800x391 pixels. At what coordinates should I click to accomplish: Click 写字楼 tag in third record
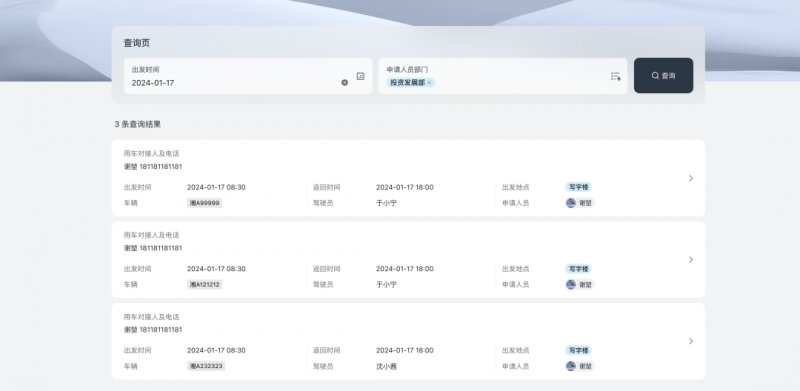click(x=579, y=351)
